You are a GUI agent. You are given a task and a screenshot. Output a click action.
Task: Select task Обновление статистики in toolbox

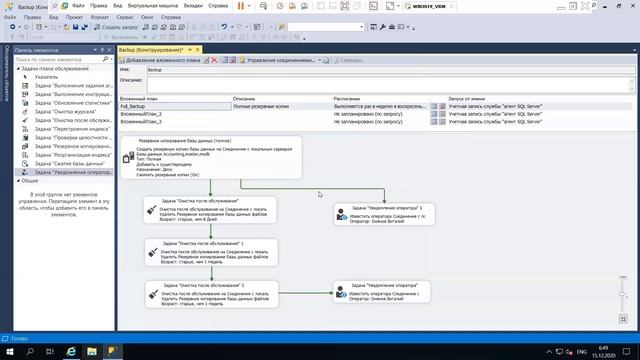pyautogui.click(x=64, y=103)
